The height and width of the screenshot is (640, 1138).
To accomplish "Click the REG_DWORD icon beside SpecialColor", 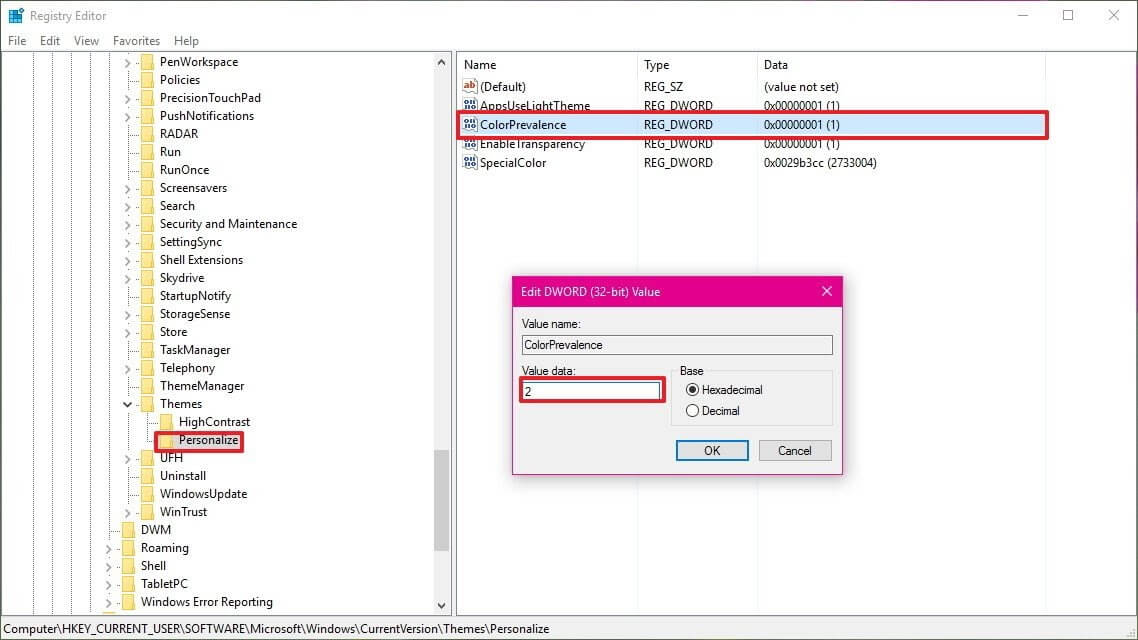I will pos(470,162).
